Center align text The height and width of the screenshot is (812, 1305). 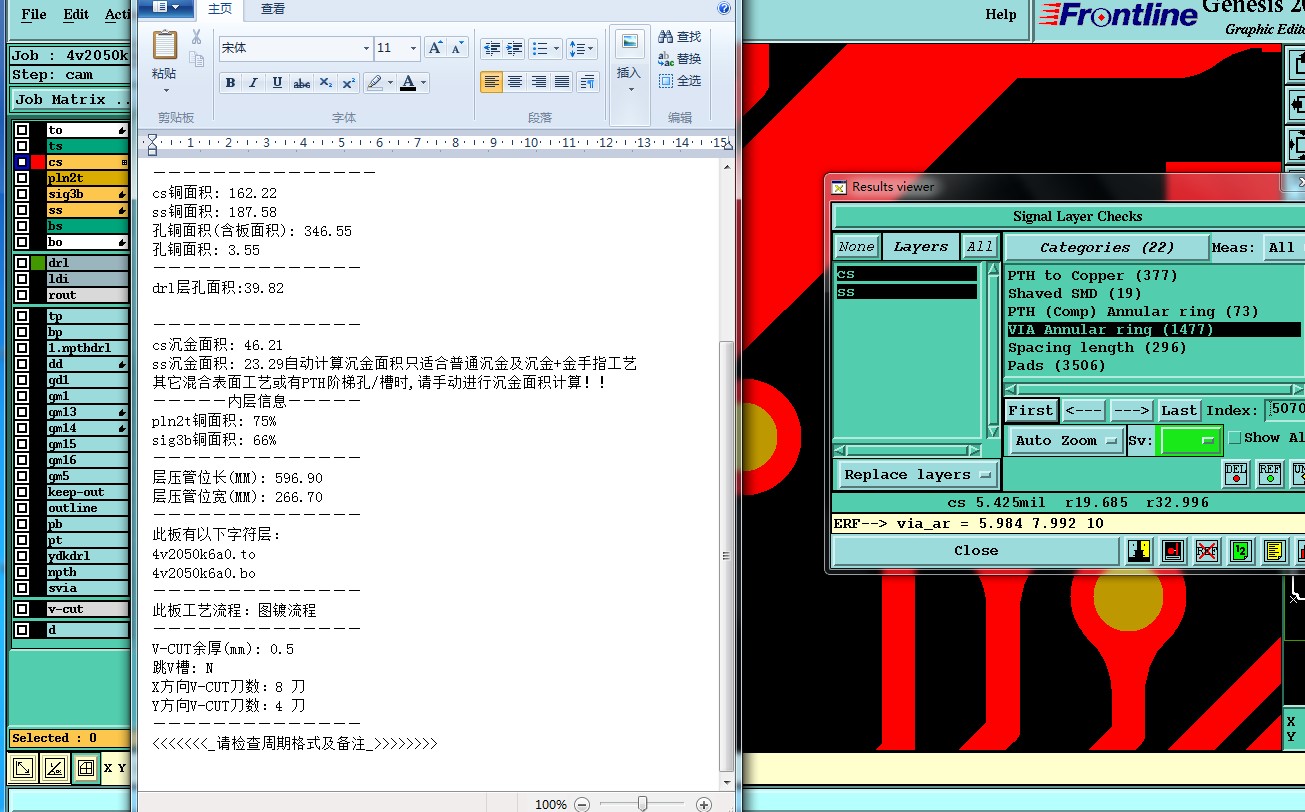pos(515,82)
